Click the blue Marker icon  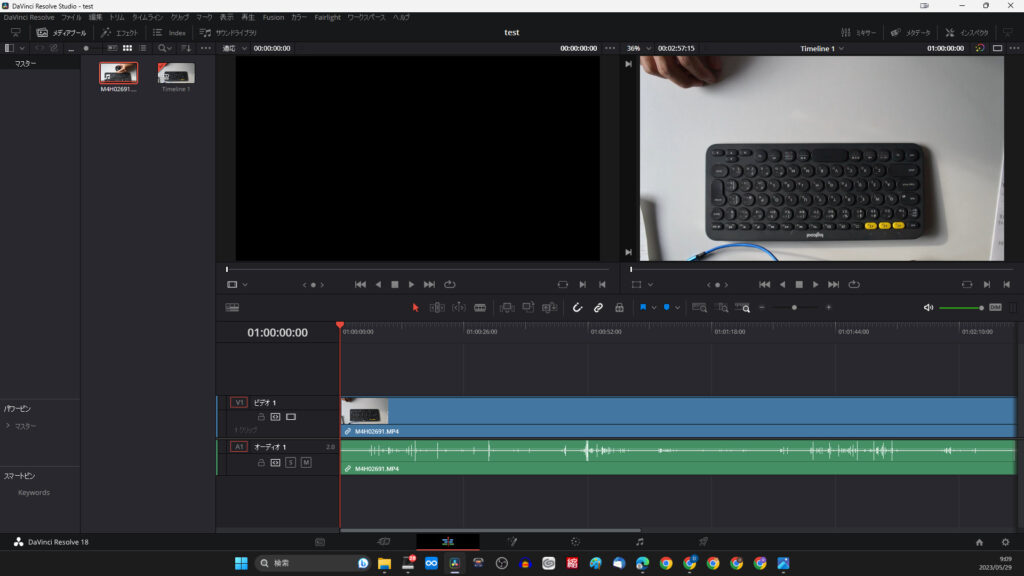click(666, 308)
